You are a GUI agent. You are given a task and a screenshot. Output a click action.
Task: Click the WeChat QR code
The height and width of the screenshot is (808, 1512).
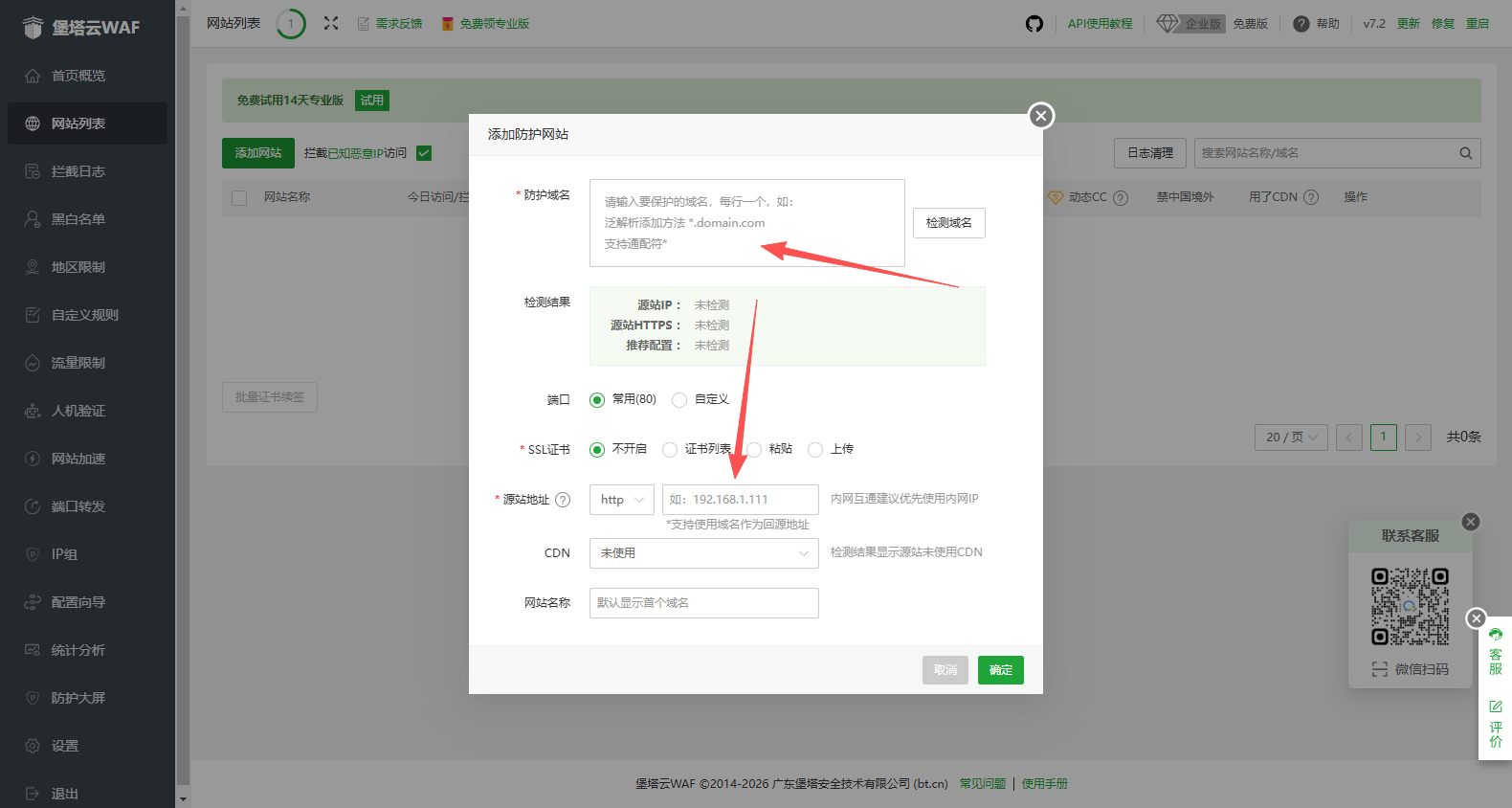(x=1411, y=606)
